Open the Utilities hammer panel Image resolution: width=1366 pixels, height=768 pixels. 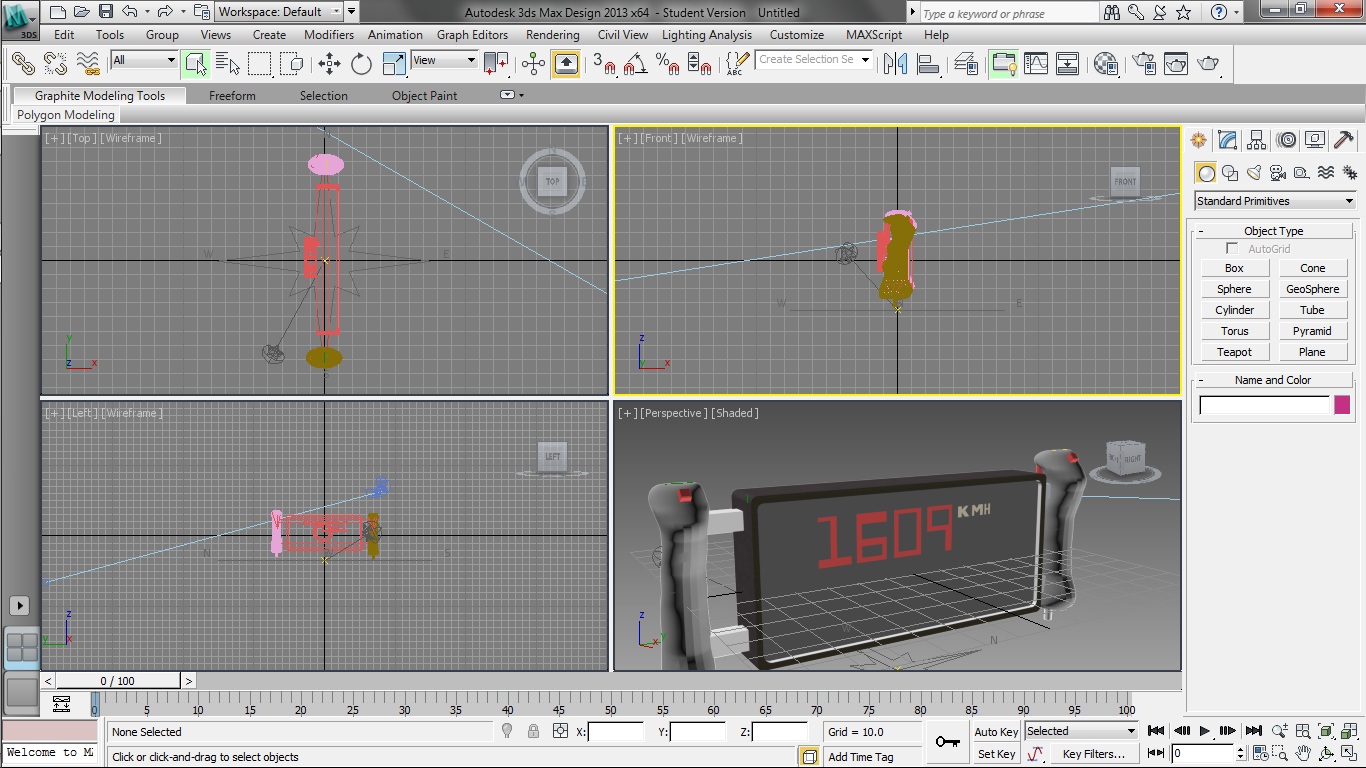tap(1345, 140)
